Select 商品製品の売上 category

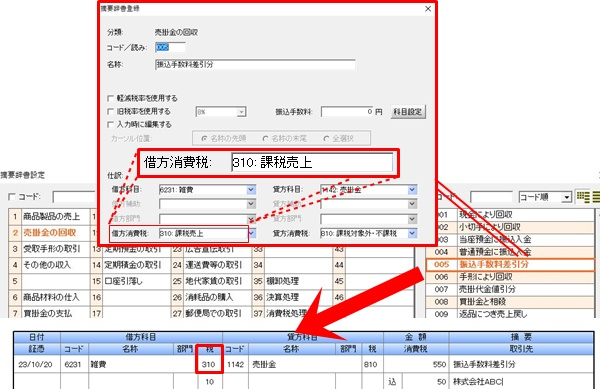(49, 217)
